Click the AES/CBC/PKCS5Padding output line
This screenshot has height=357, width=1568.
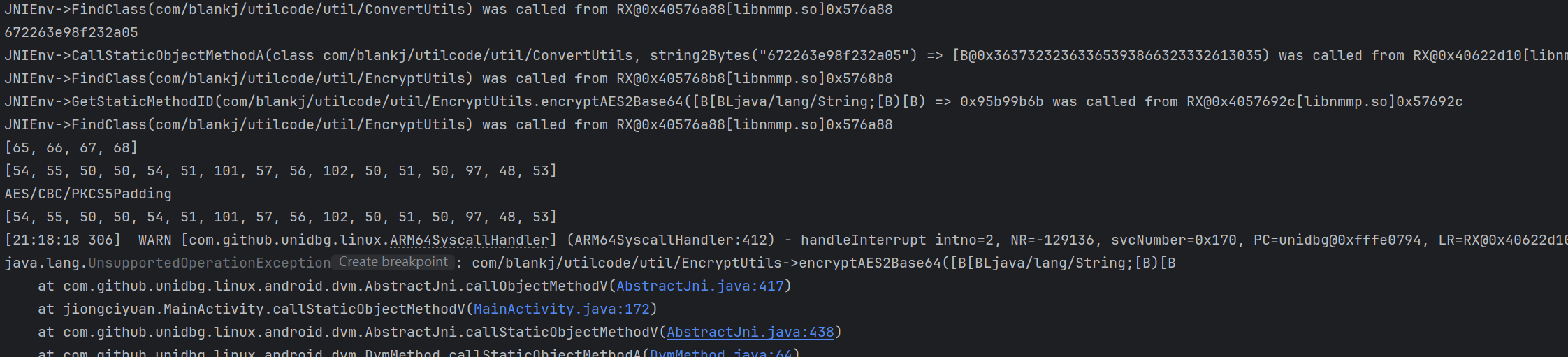click(x=88, y=194)
